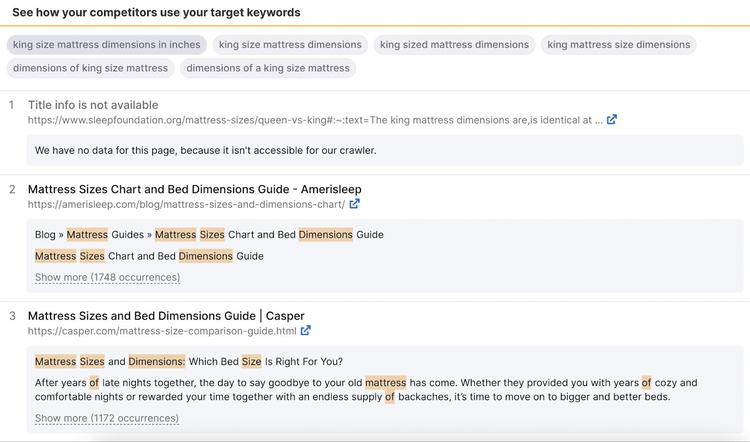
Task: Click 'See how your competitors use your target keywords' heading
Action: point(156,12)
